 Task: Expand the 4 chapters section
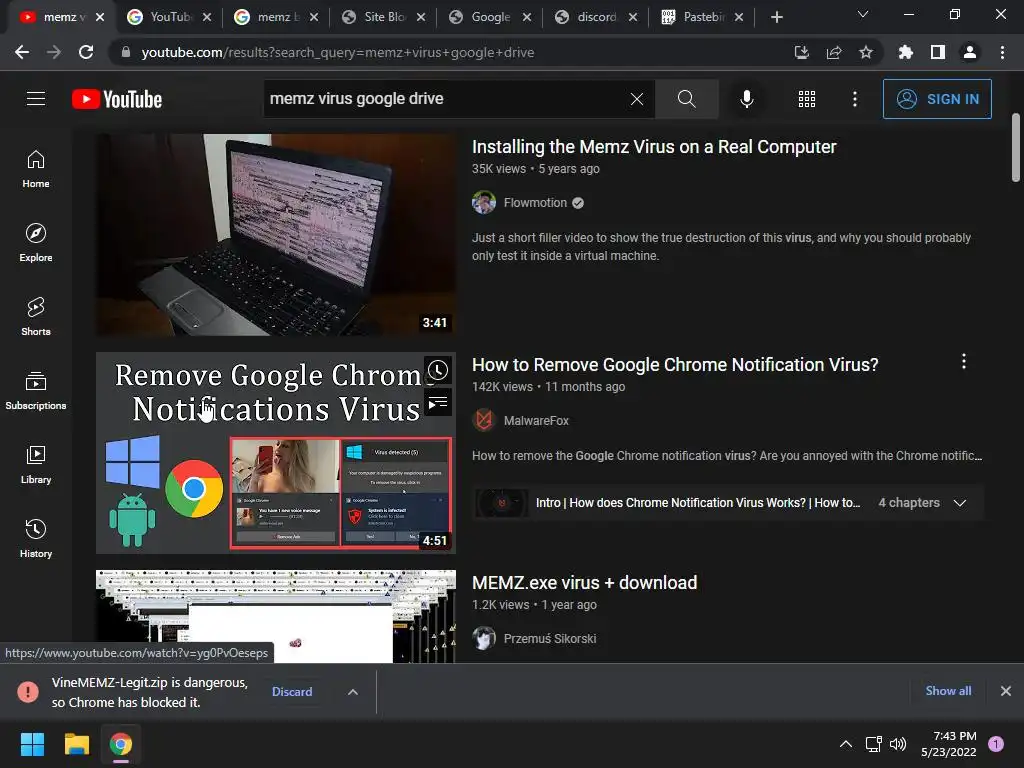960,503
